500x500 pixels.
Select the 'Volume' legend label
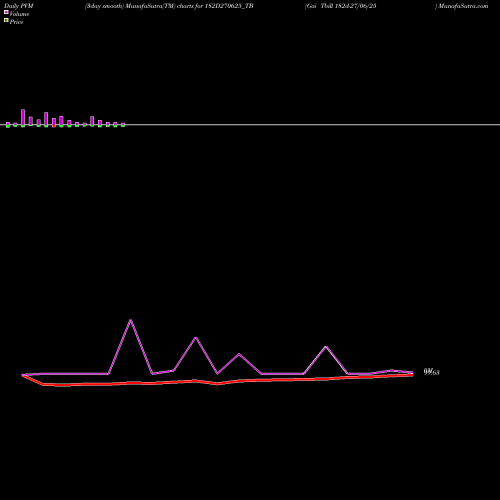pyautogui.click(x=19, y=14)
